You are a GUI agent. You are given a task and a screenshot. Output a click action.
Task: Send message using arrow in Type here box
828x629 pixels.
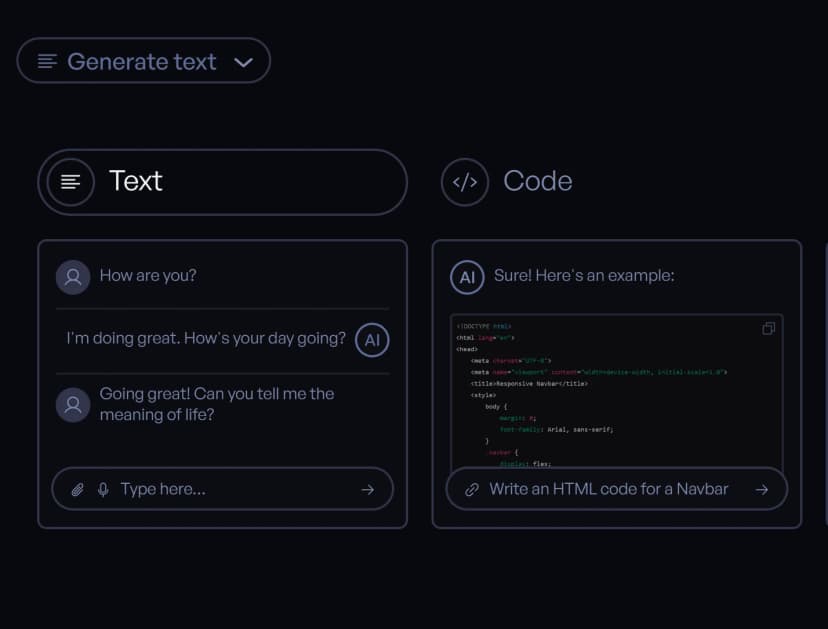367,490
